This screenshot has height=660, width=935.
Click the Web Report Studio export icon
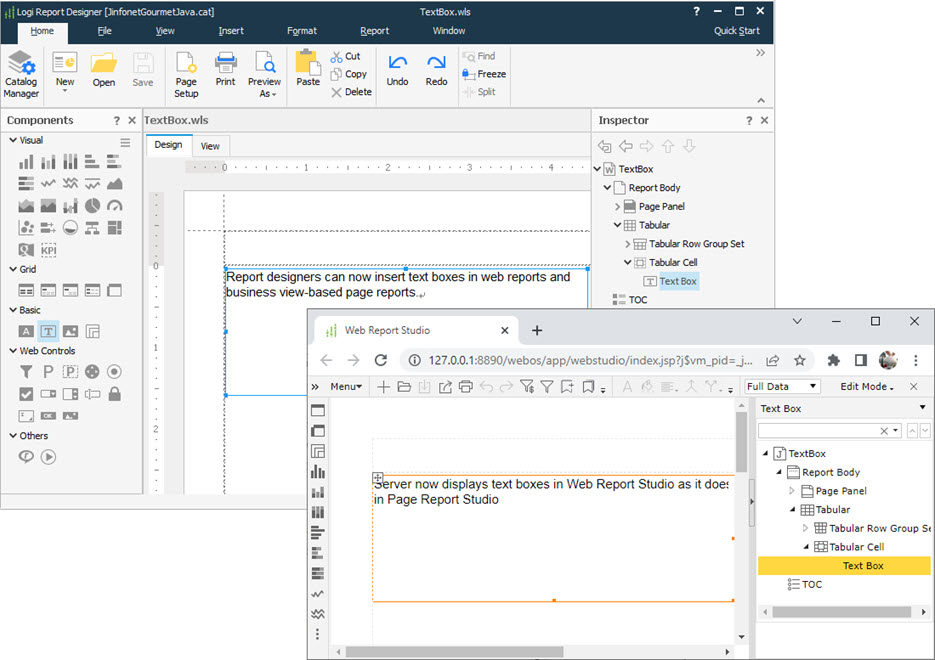pyautogui.click(x=445, y=387)
